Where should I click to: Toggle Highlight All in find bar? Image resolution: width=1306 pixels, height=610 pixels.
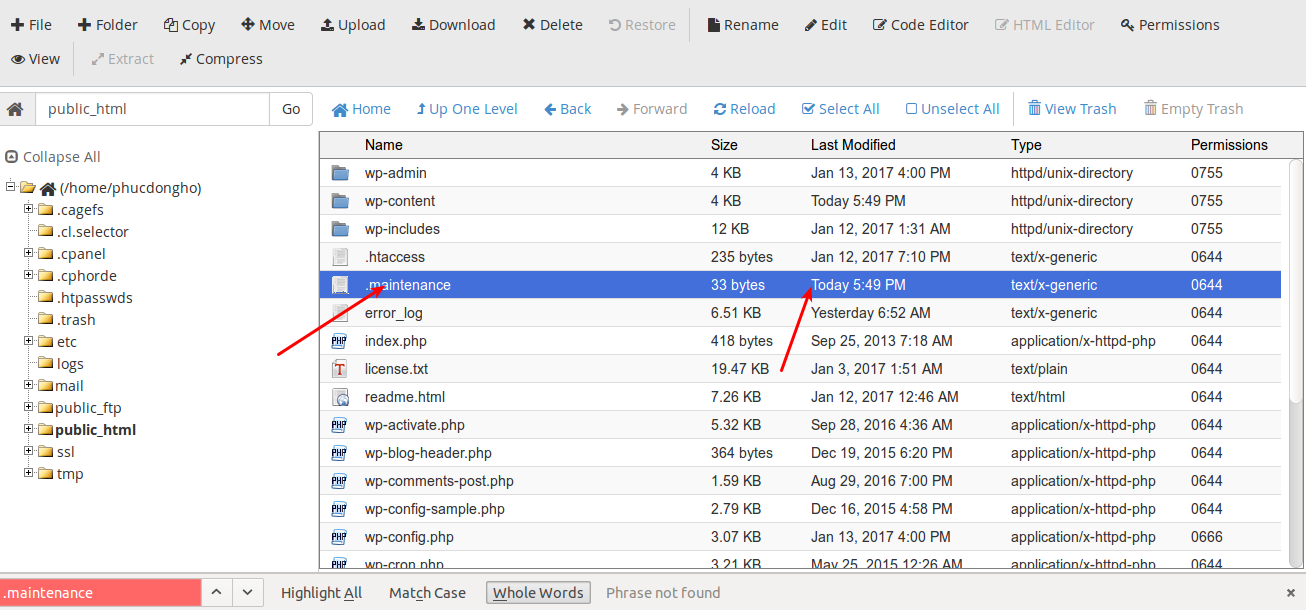coord(321,593)
